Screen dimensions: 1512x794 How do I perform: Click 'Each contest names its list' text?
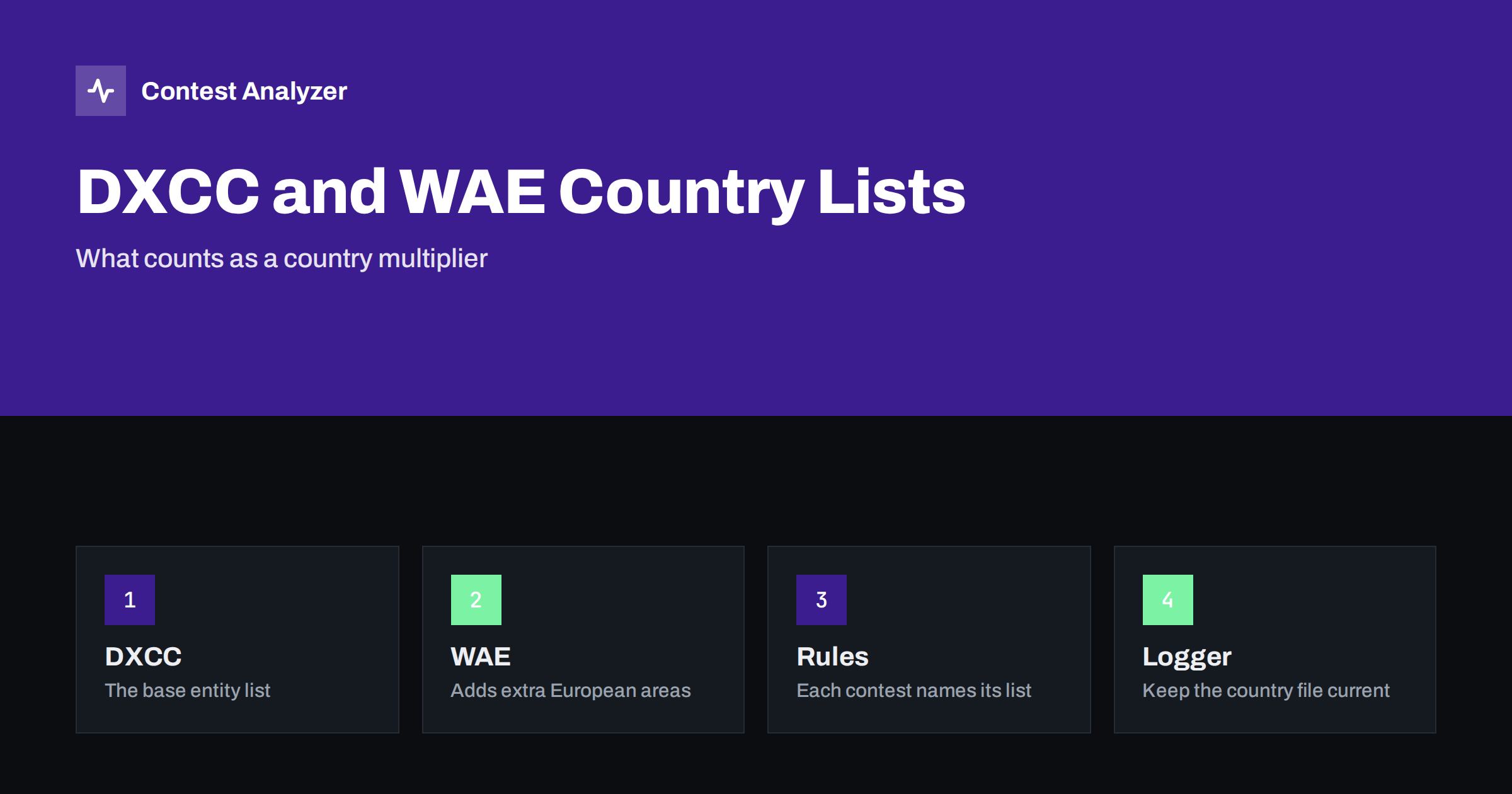(x=914, y=691)
